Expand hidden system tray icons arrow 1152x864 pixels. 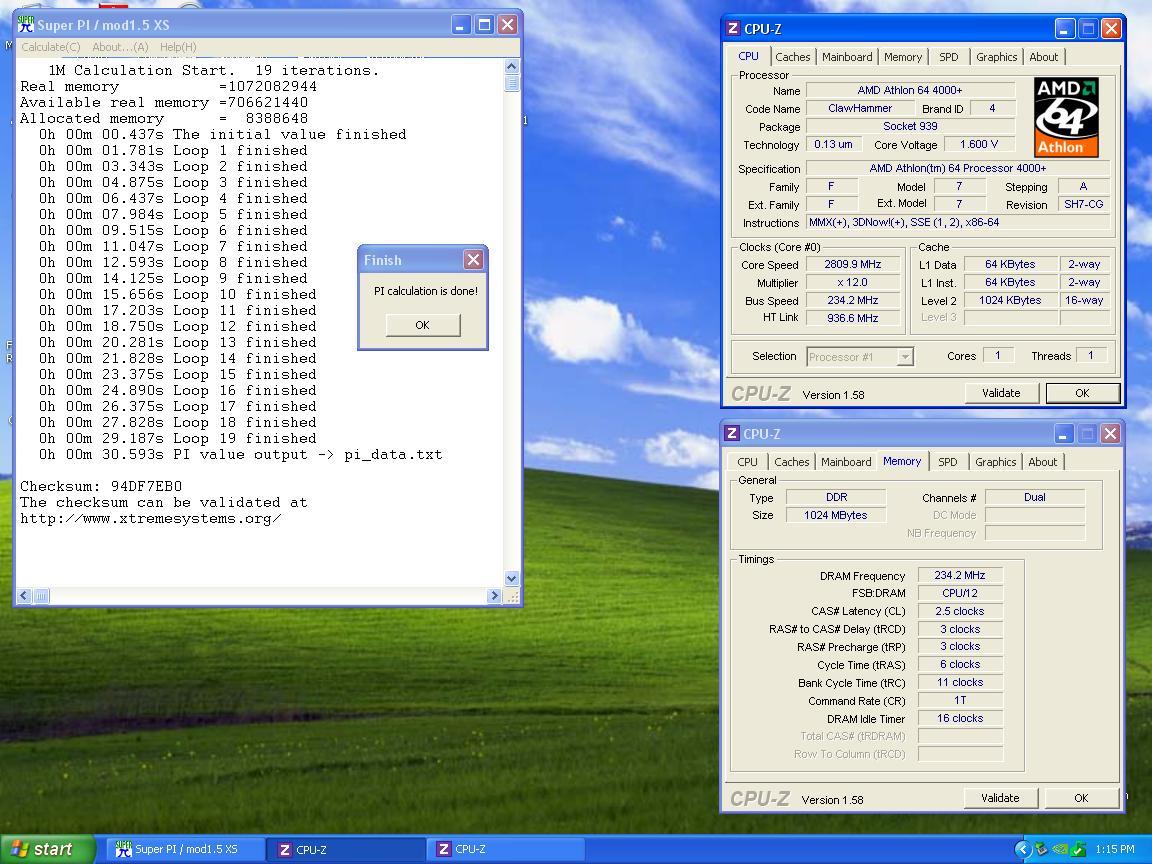click(1023, 849)
